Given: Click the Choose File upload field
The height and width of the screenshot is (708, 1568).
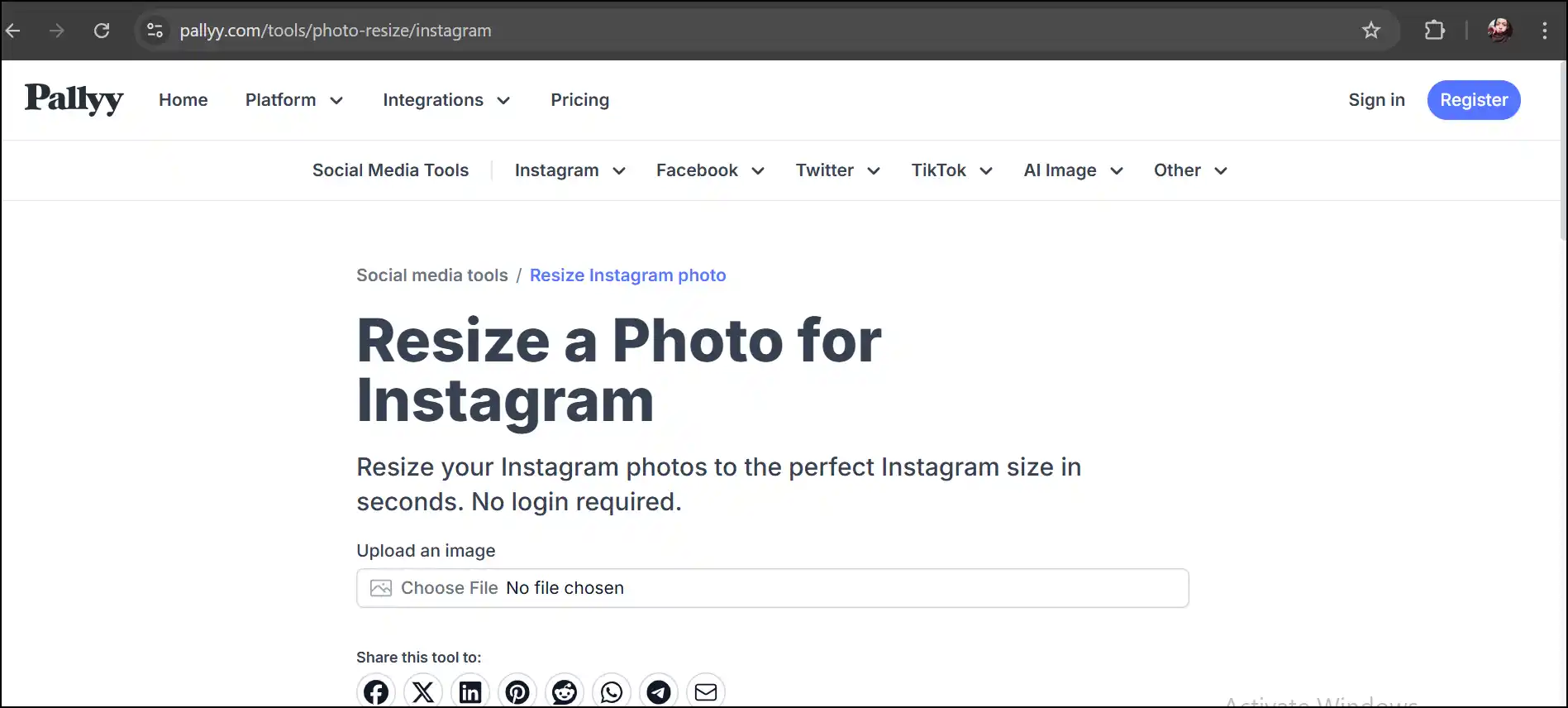Looking at the screenshot, I should (x=773, y=588).
